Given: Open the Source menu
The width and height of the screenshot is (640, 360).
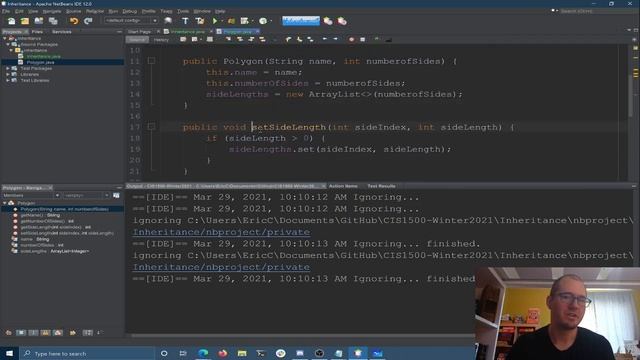Looking at the screenshot, I should [x=73, y=11].
